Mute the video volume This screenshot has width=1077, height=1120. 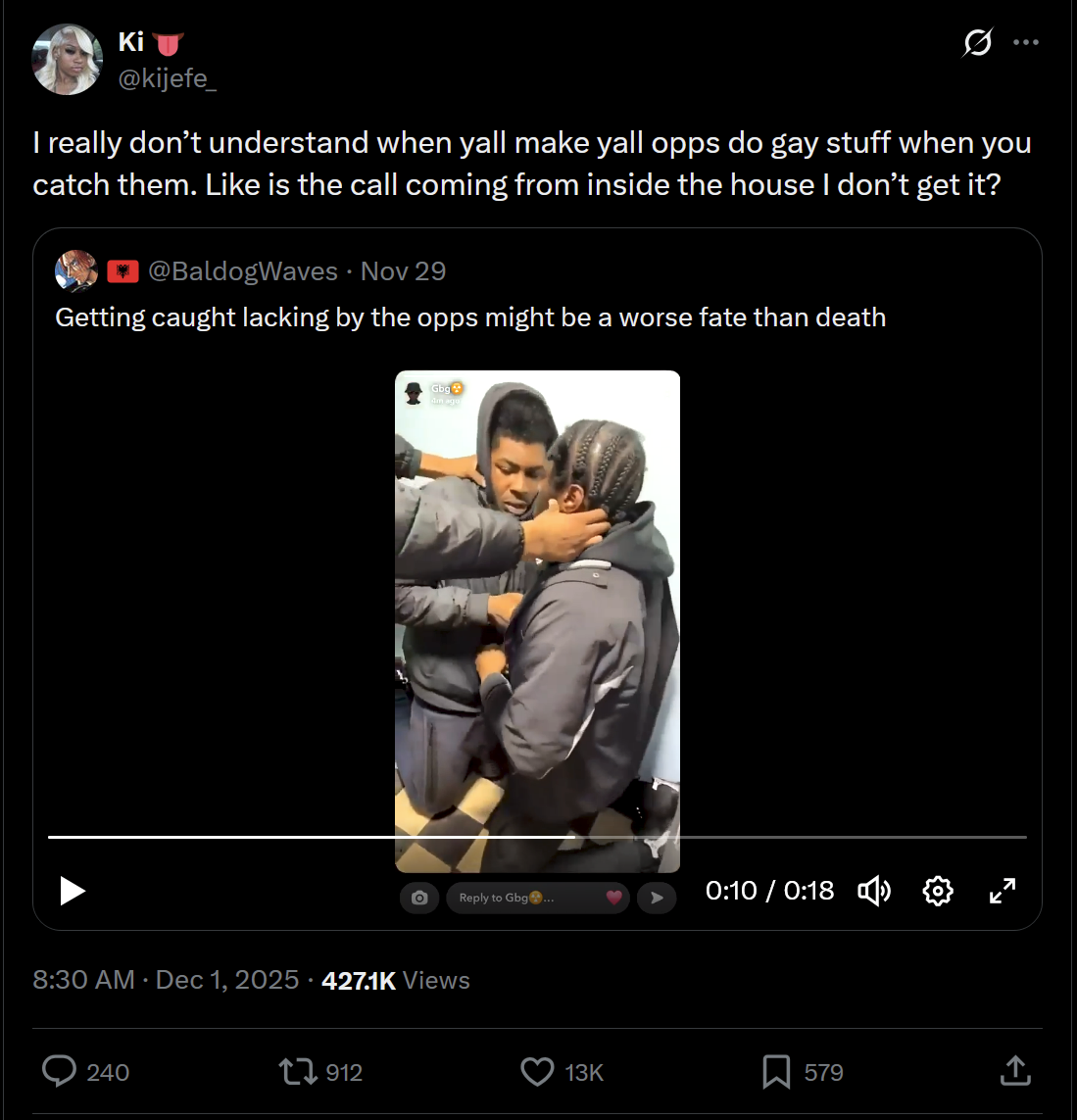[x=874, y=891]
